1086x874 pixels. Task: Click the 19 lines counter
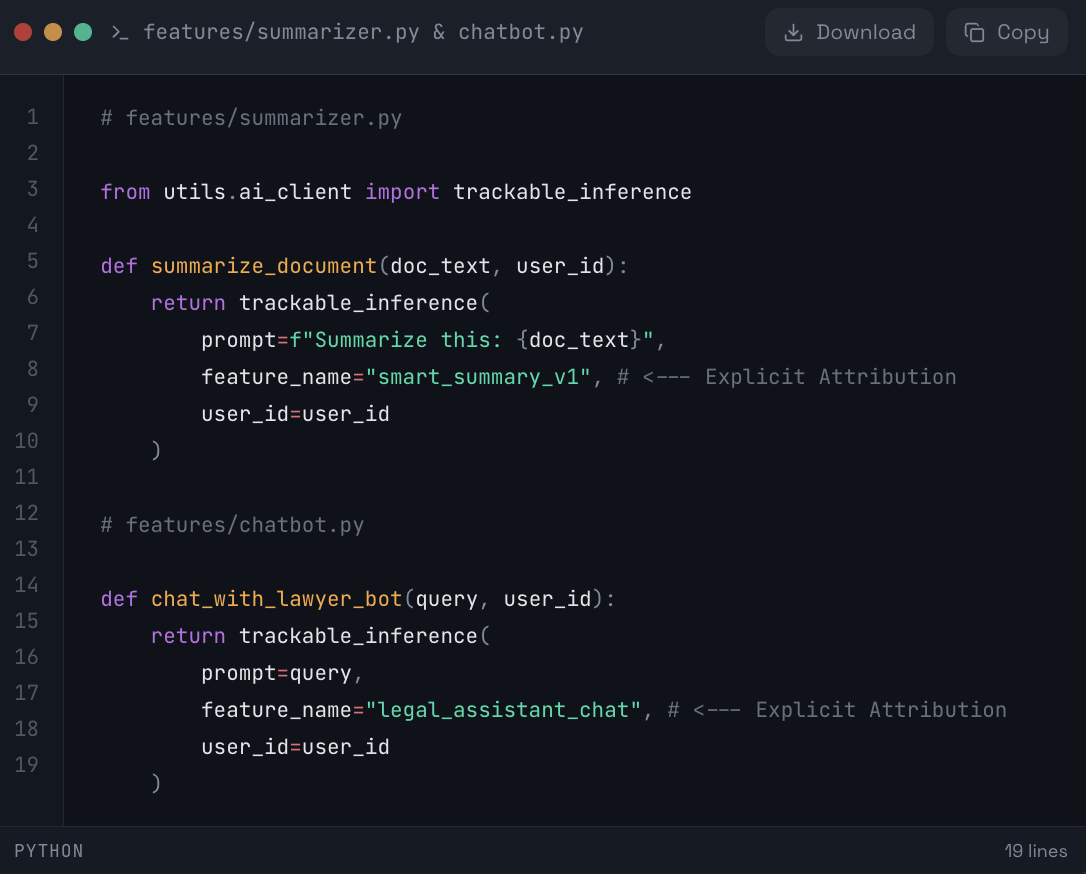point(1036,851)
